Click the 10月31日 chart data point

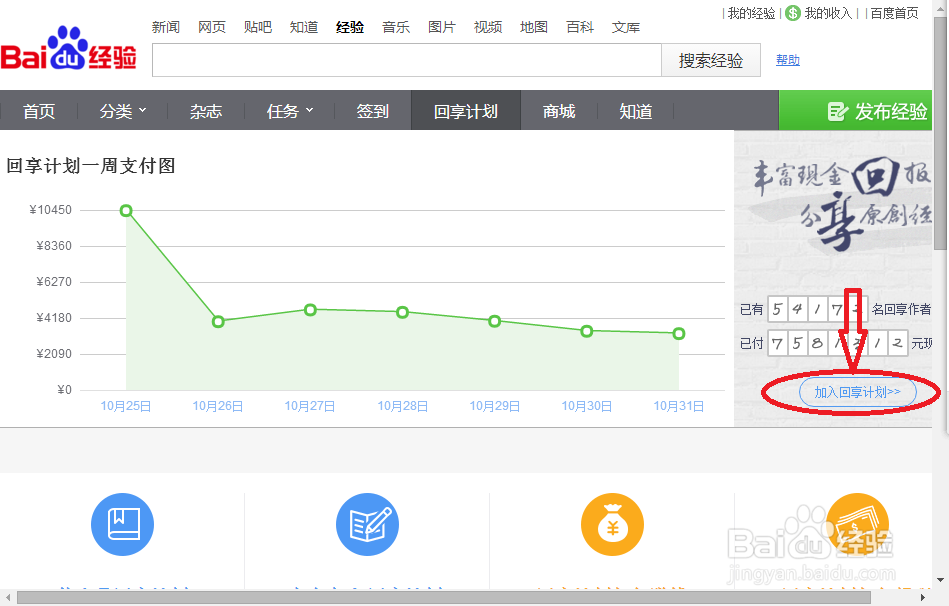click(x=679, y=334)
